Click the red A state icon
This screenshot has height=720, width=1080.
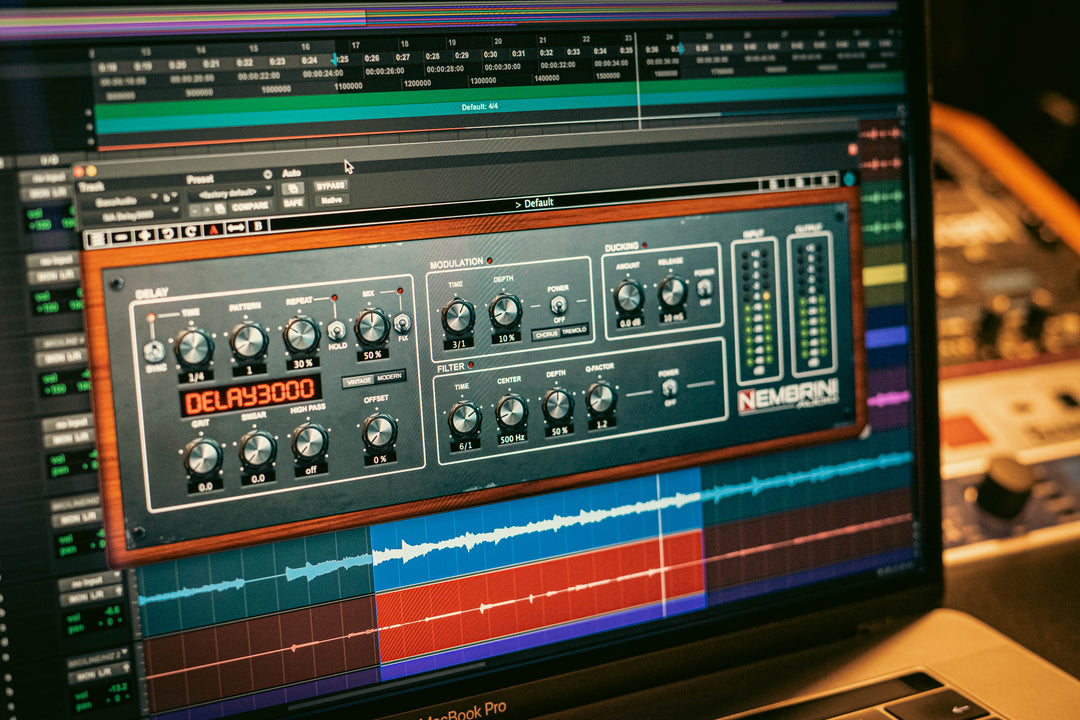pos(212,230)
